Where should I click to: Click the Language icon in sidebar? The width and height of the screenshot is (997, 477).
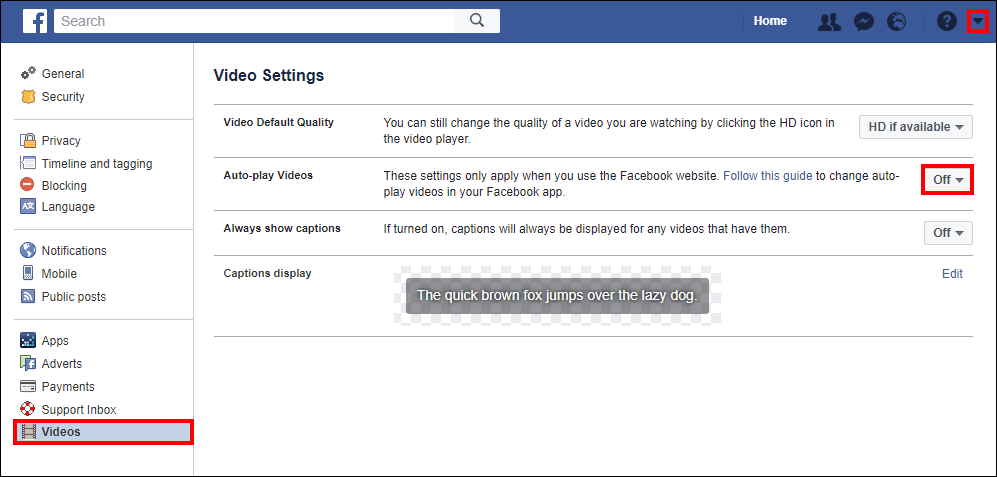point(28,207)
